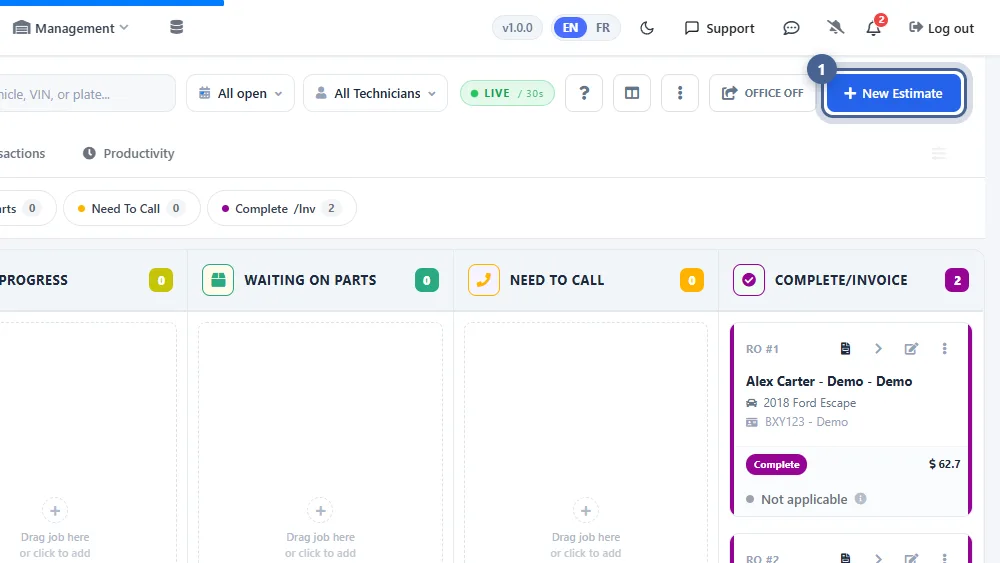Select the Complete /Inv filter chip

282,208
